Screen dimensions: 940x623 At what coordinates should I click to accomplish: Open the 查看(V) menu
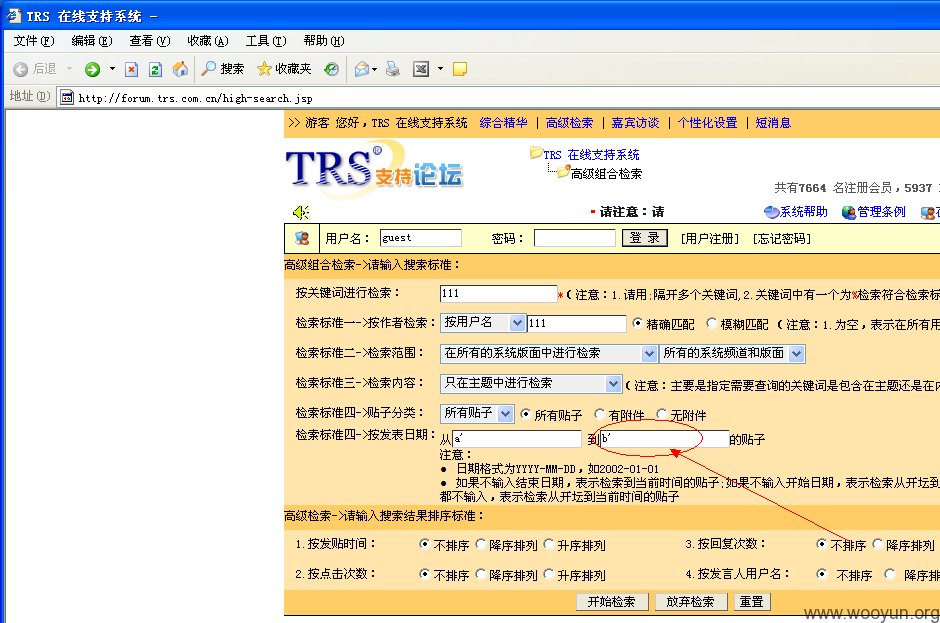click(150, 41)
